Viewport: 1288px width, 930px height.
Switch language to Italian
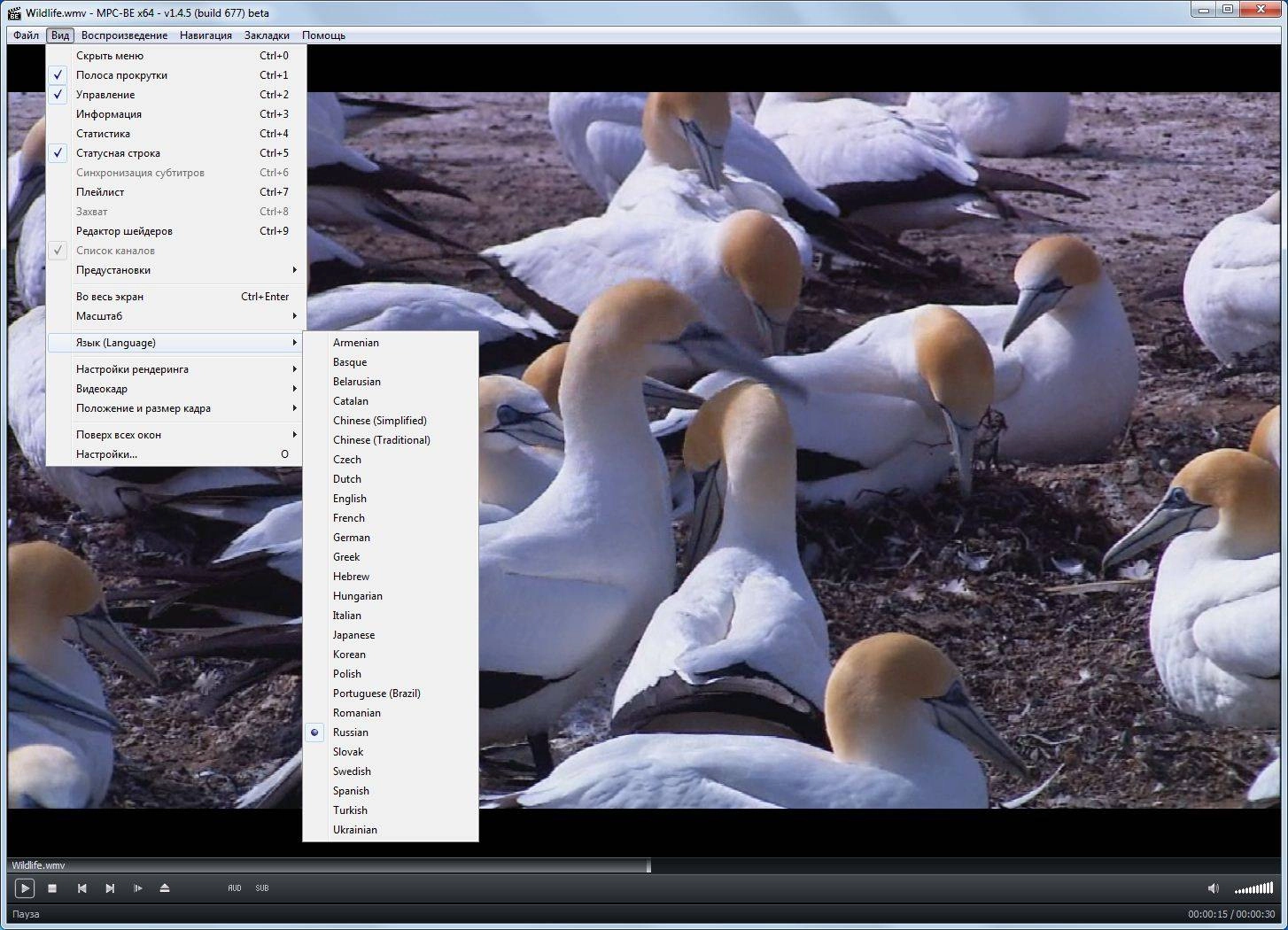[390, 616]
